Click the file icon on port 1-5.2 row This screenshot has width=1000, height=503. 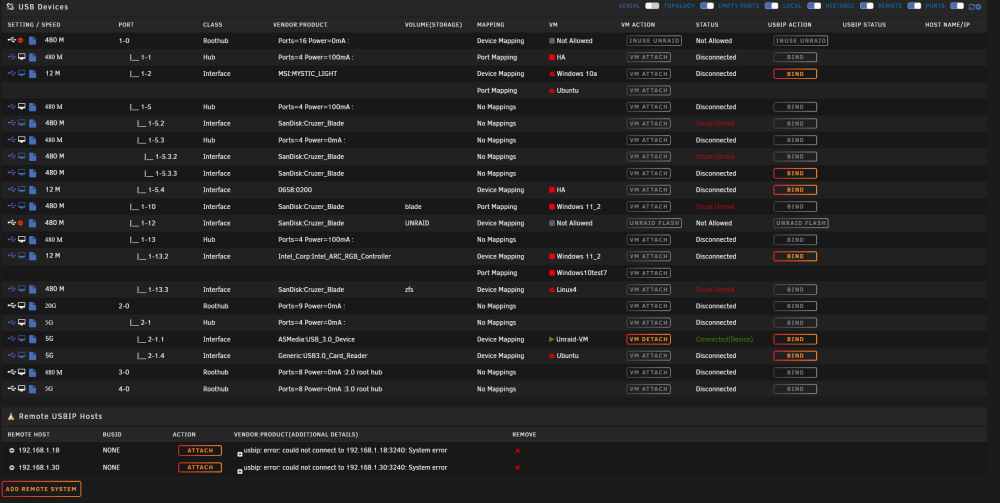coord(33,124)
